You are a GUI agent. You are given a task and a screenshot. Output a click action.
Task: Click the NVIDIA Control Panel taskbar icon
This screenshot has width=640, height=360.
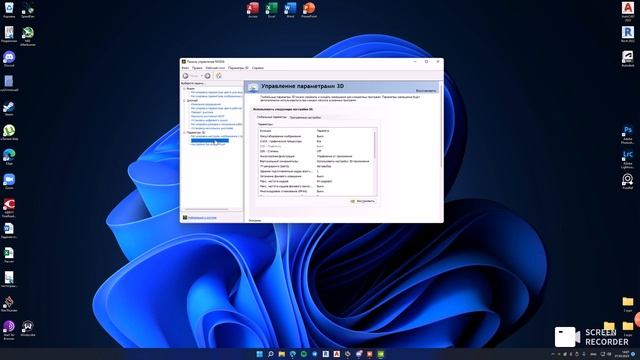[x=381, y=354]
